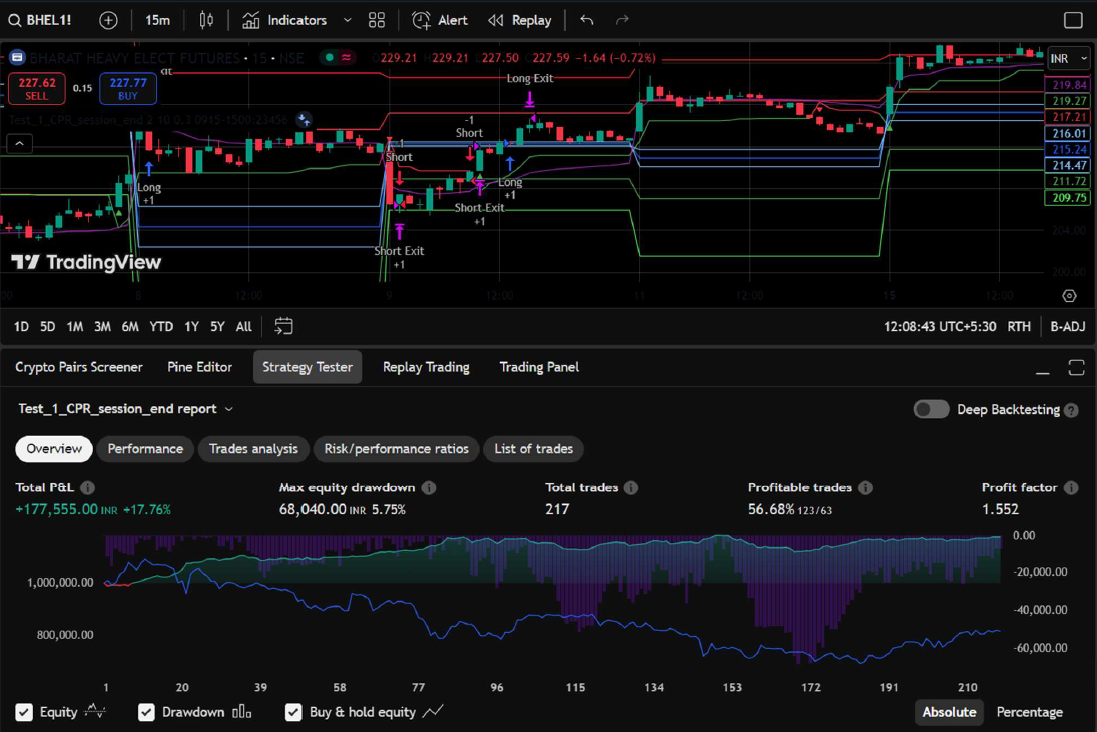Click the add symbol plus icon
The height and width of the screenshot is (732, 1097).
108,20
